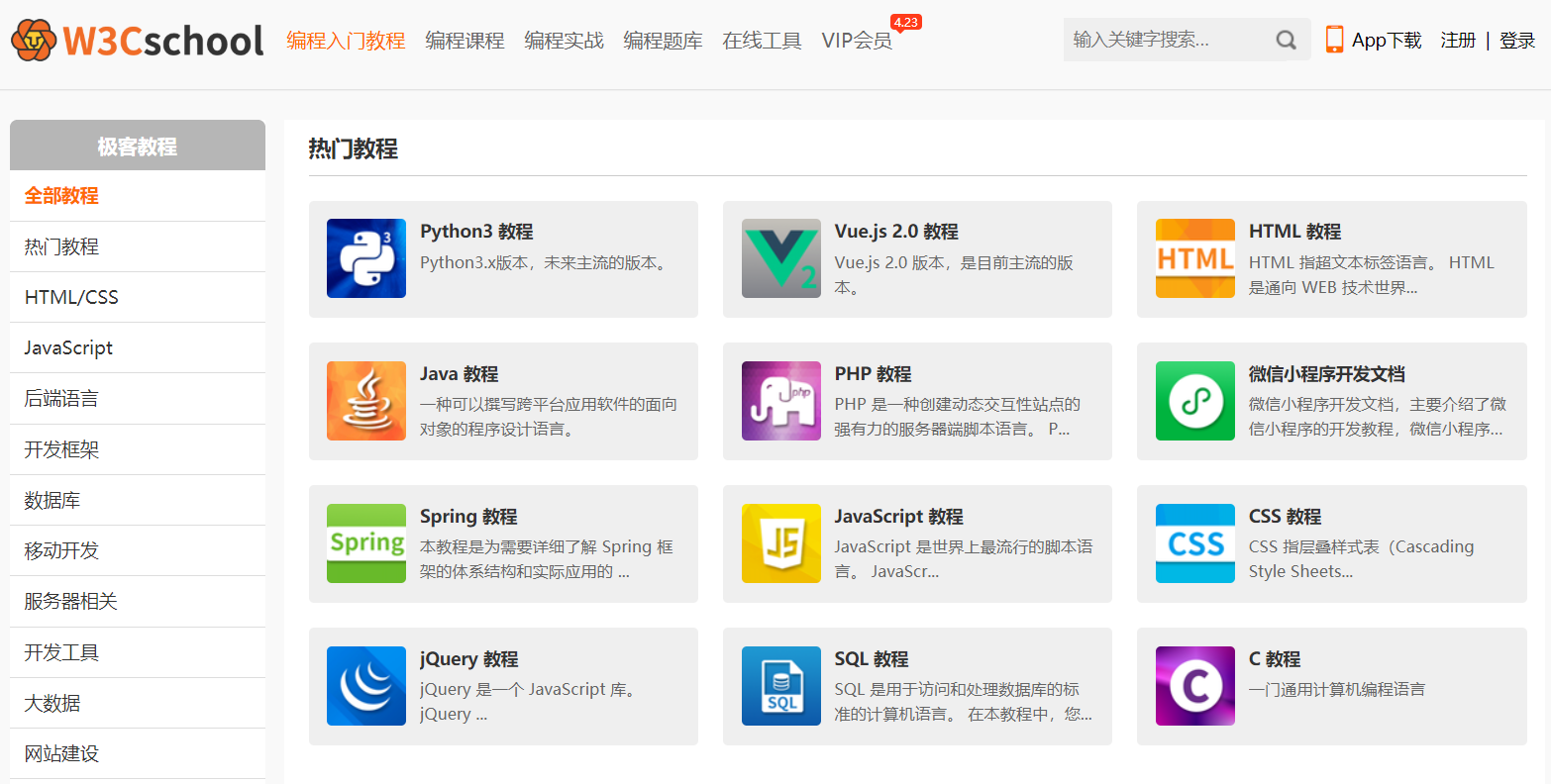Viewport: 1551px width, 784px height.
Task: Click the 登录 link
Action: [x=1517, y=41]
